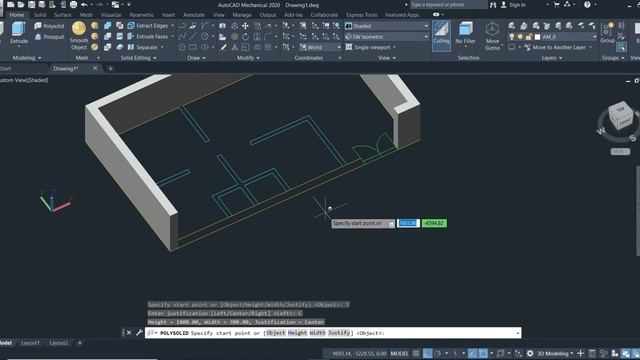640x360 pixels.
Task: Use the Separate solid editing tool
Action: (143, 47)
